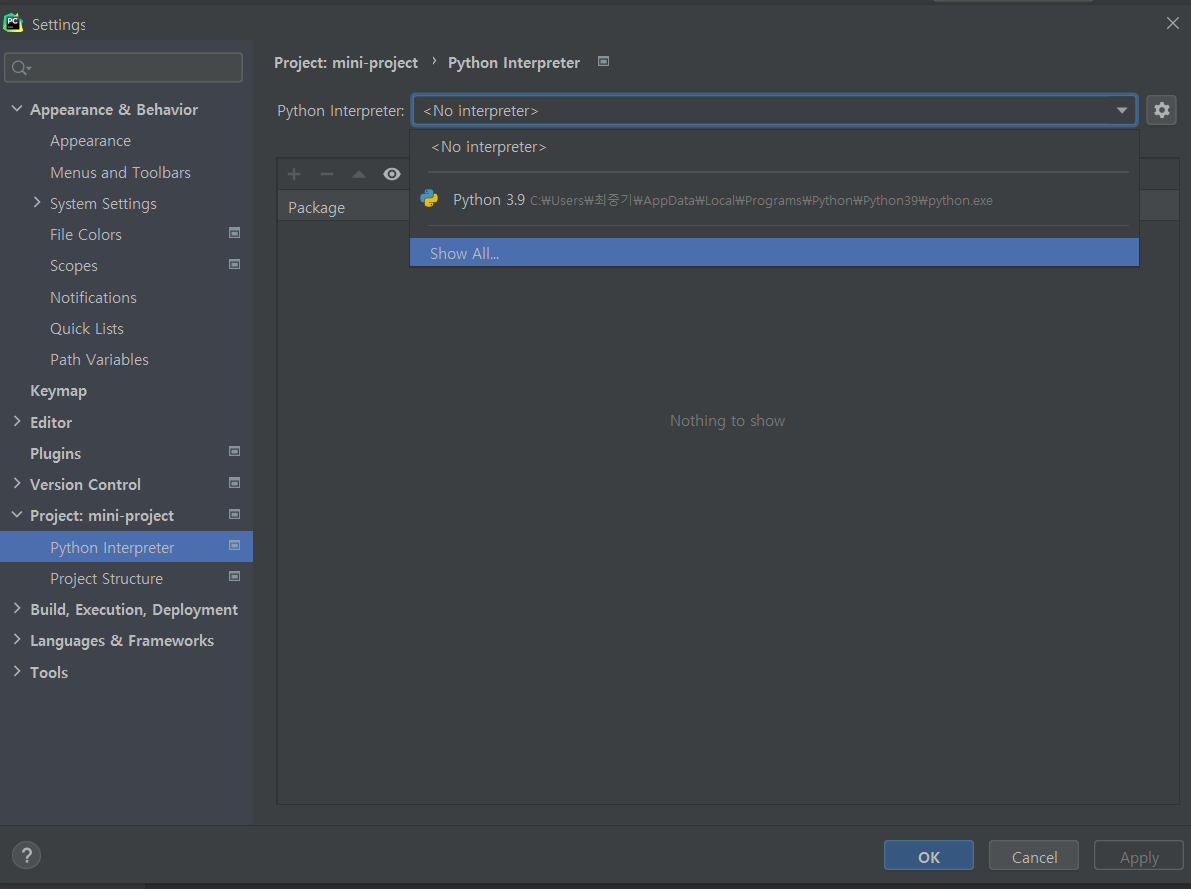The height and width of the screenshot is (889, 1191).
Task: Click the Python logo icon in interpreter list
Action: point(429,199)
